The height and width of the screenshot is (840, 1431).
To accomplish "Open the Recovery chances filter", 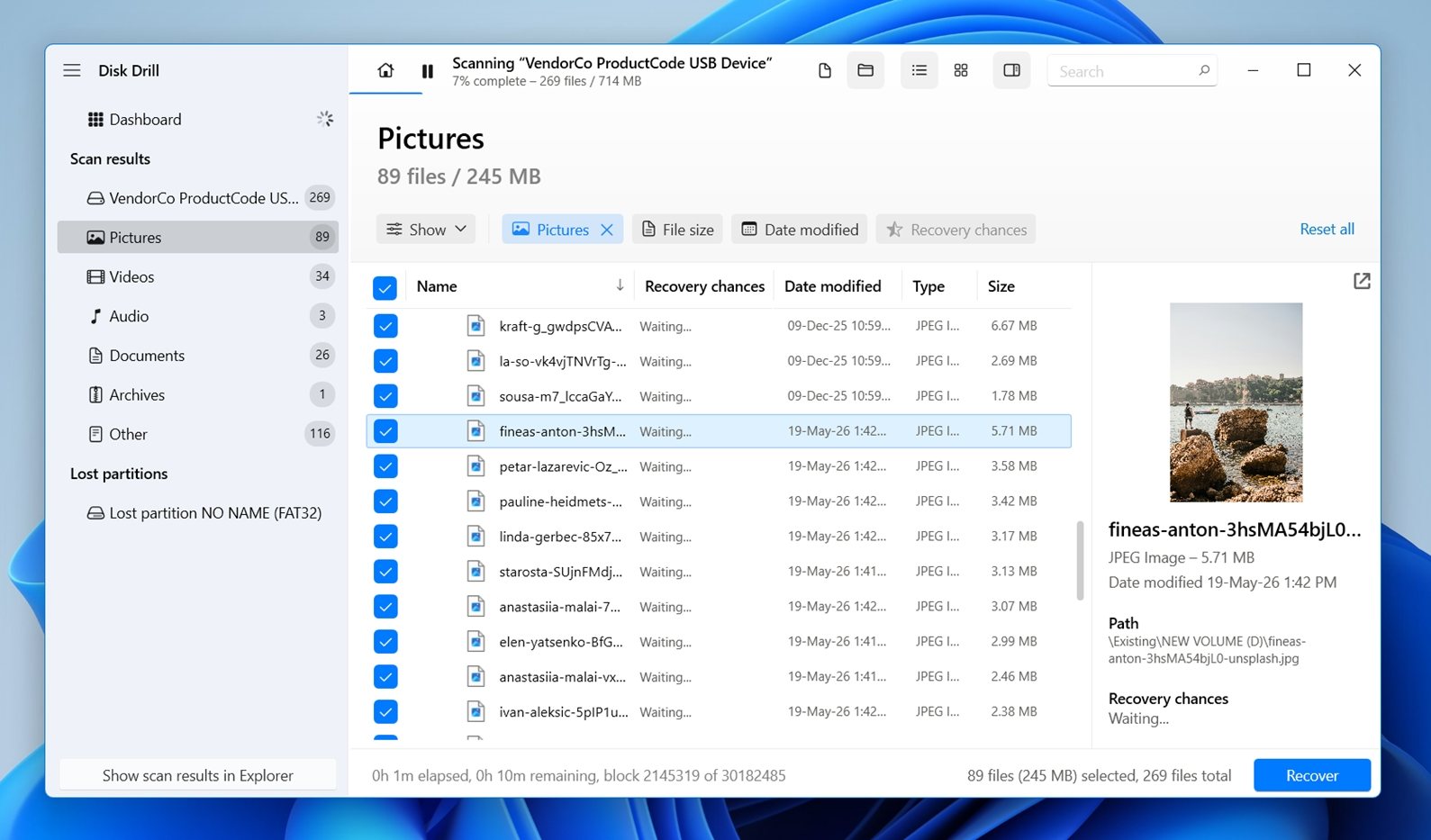I will click(956, 230).
